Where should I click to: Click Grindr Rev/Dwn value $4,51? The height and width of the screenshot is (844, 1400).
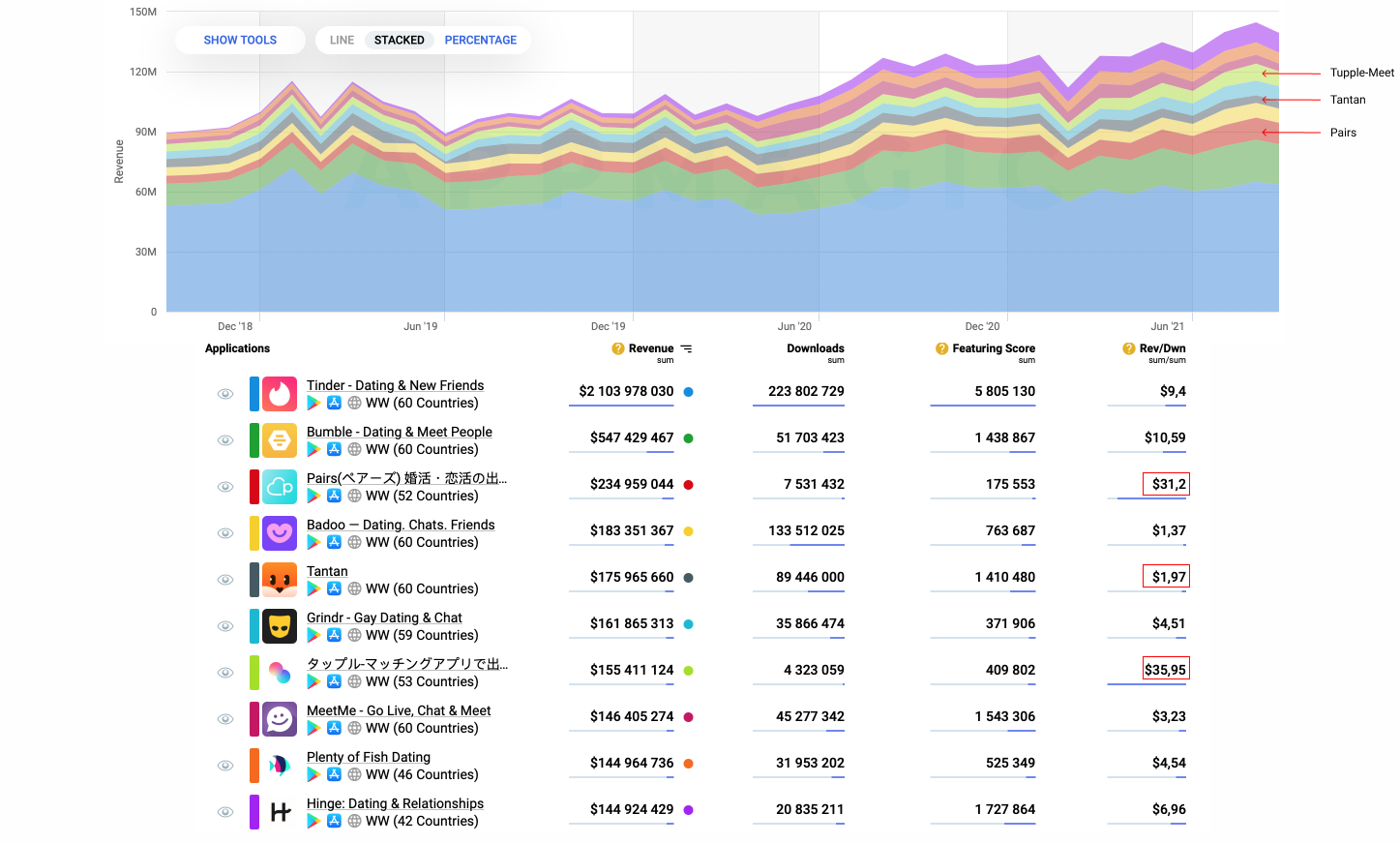1169,623
